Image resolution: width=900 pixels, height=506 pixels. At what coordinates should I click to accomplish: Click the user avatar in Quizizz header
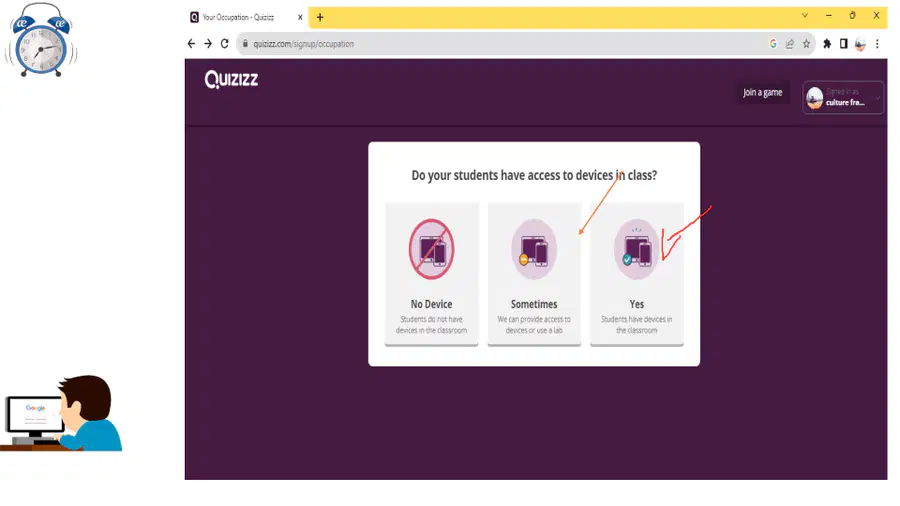(x=814, y=98)
